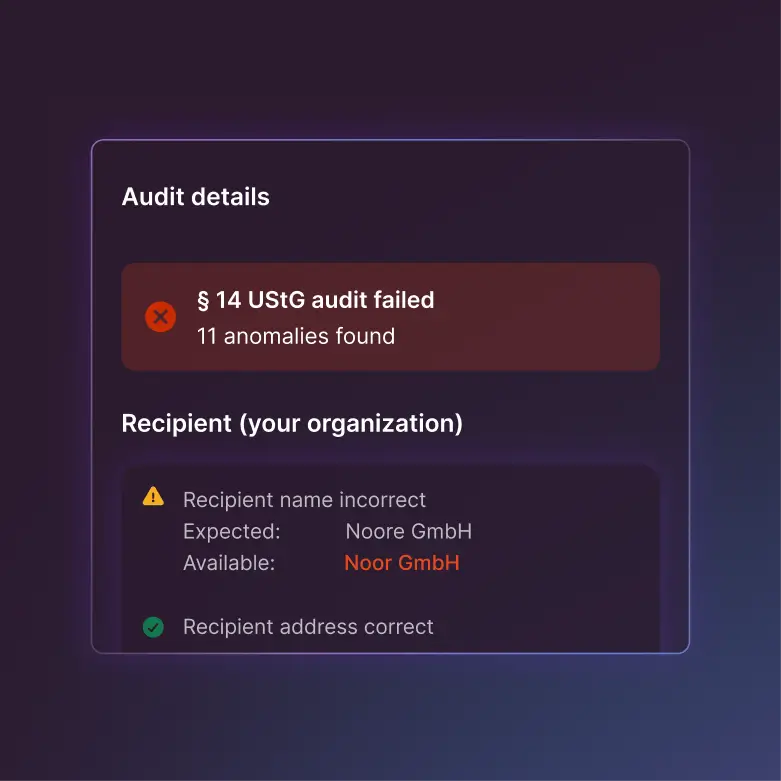Click the green checkmark status icon

pos(153,627)
